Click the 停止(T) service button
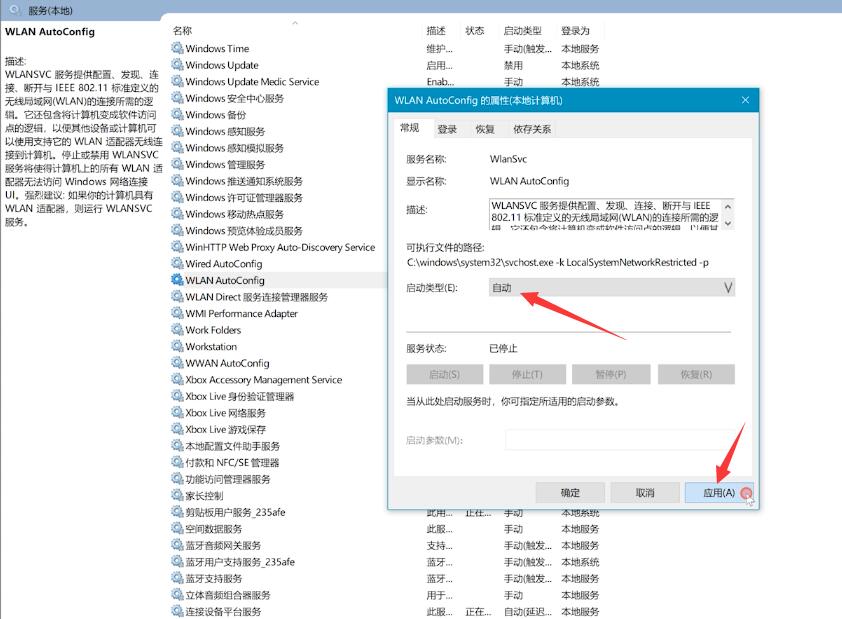842x619 pixels. 527,374
